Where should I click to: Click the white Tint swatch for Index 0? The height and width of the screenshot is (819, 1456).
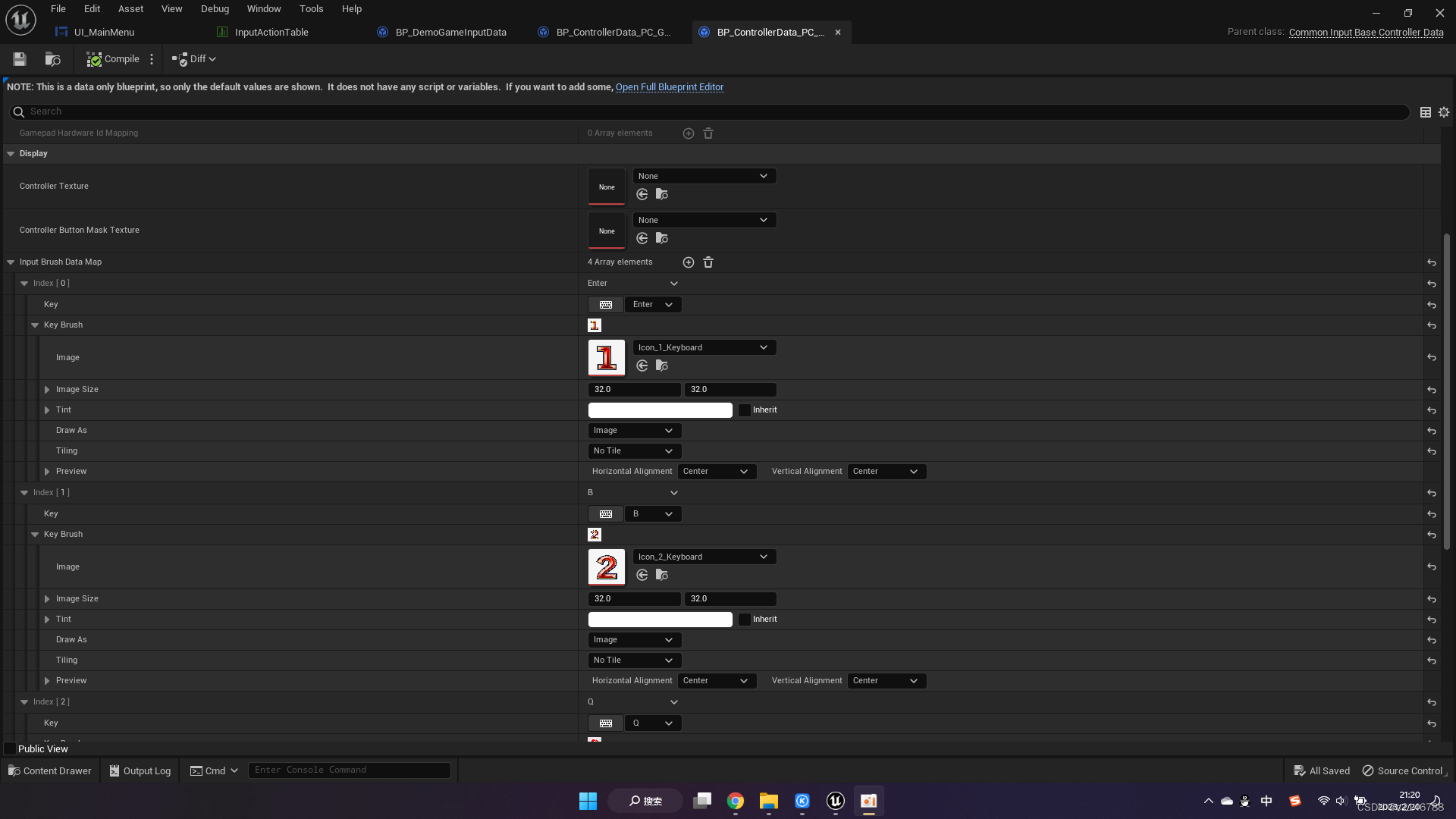coord(660,410)
